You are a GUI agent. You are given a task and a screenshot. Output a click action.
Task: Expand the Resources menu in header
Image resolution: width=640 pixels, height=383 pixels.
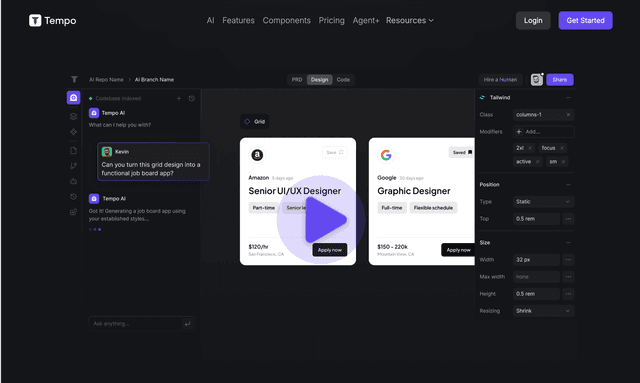pyautogui.click(x=410, y=20)
